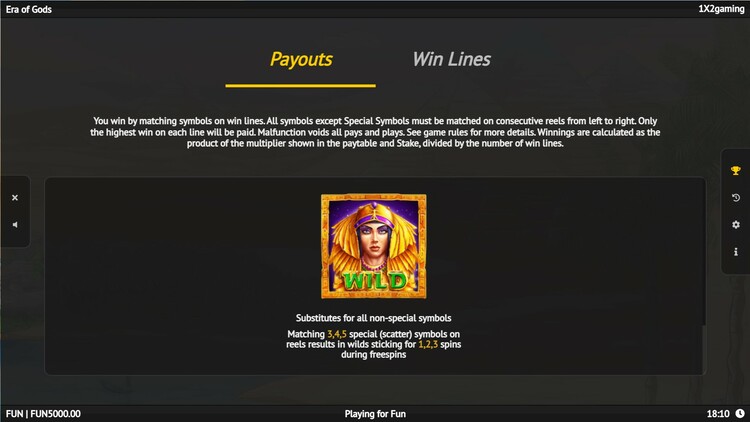The image size is (750, 422).
Task: Click the Substitutes for all non-special symbols text
Action: coord(374,318)
